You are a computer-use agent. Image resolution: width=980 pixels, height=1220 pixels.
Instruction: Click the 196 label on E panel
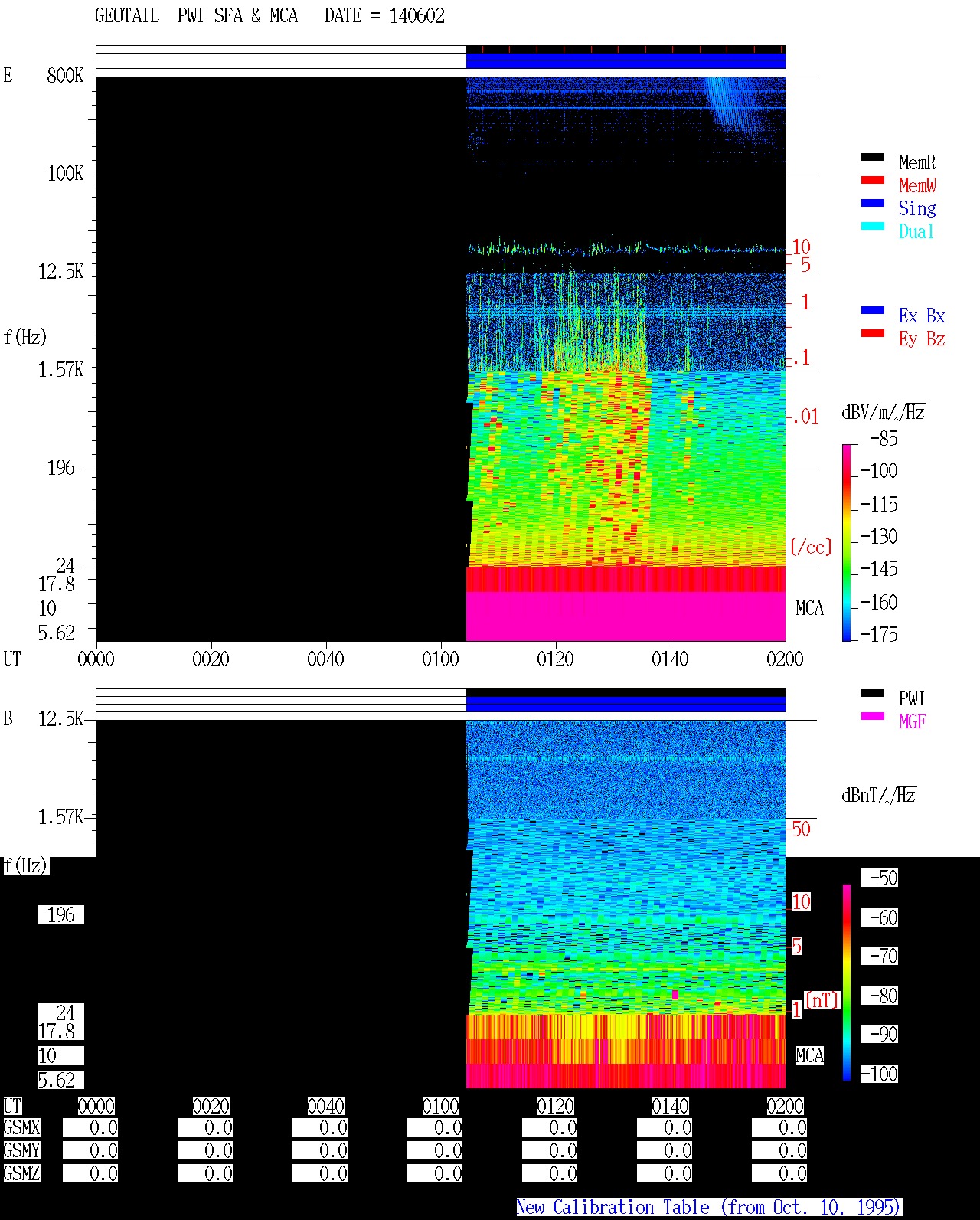click(61, 467)
